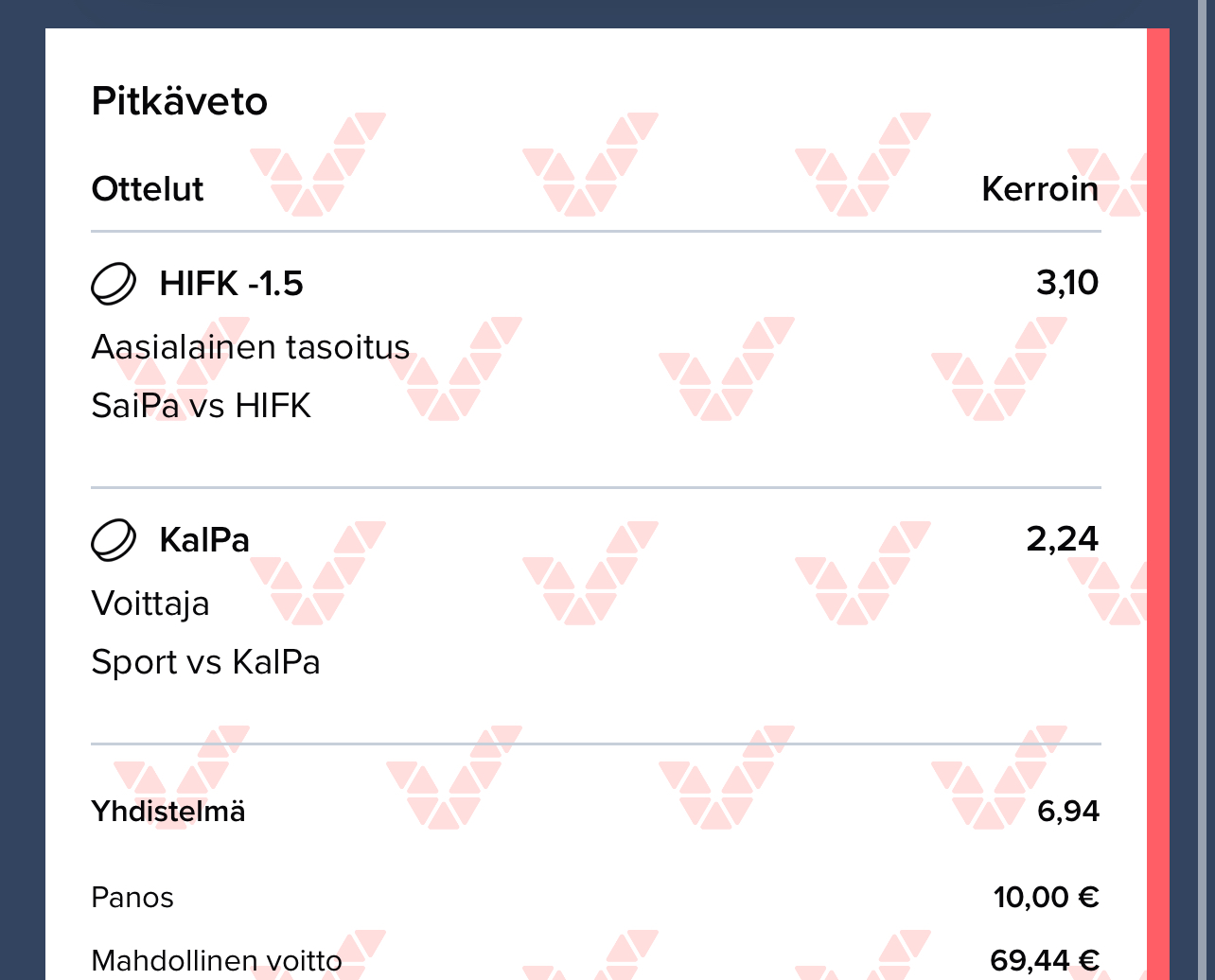Open the Sport vs KalPa match
Screen dimensions: 1215x980
205,662
